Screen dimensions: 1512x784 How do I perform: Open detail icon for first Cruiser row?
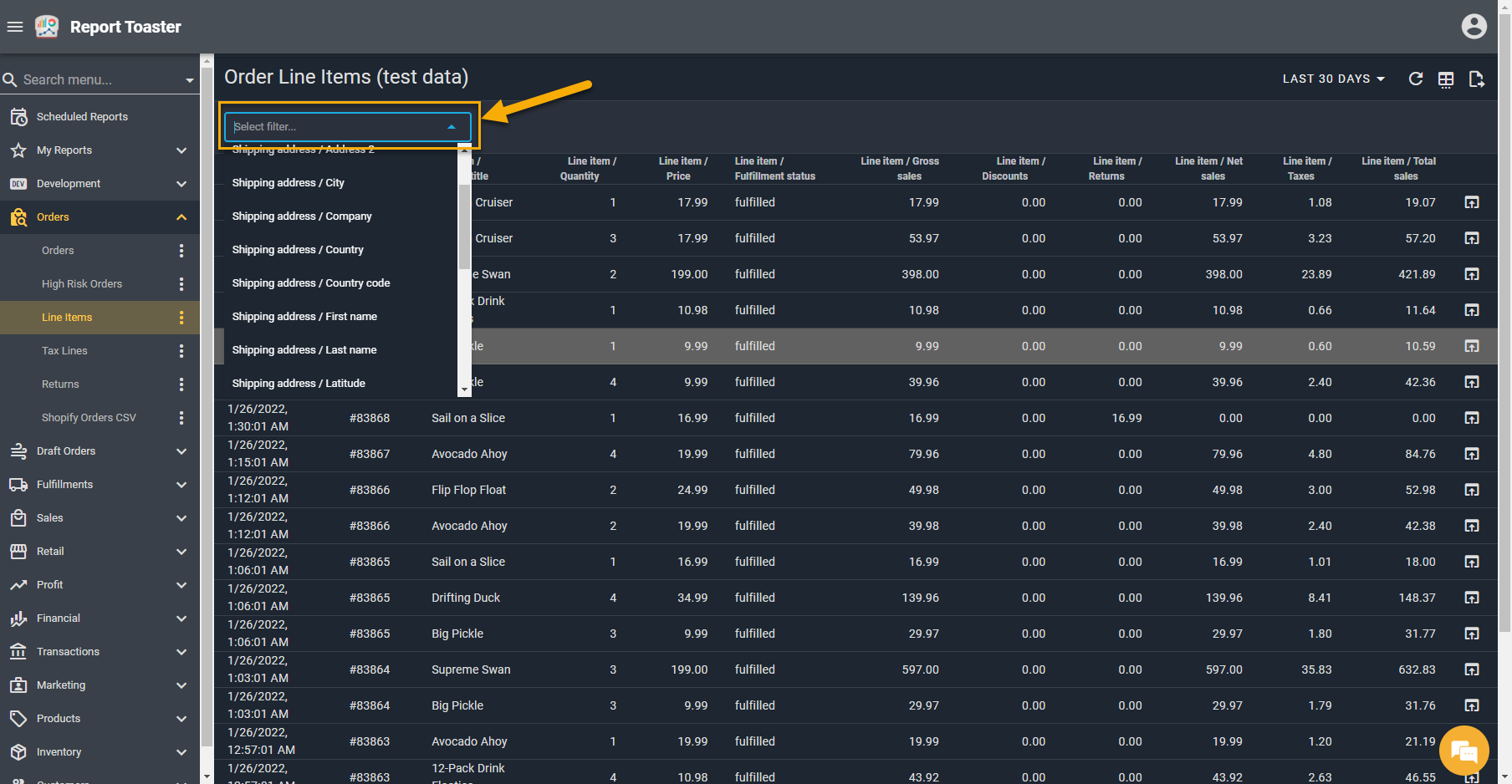pyautogui.click(x=1472, y=202)
